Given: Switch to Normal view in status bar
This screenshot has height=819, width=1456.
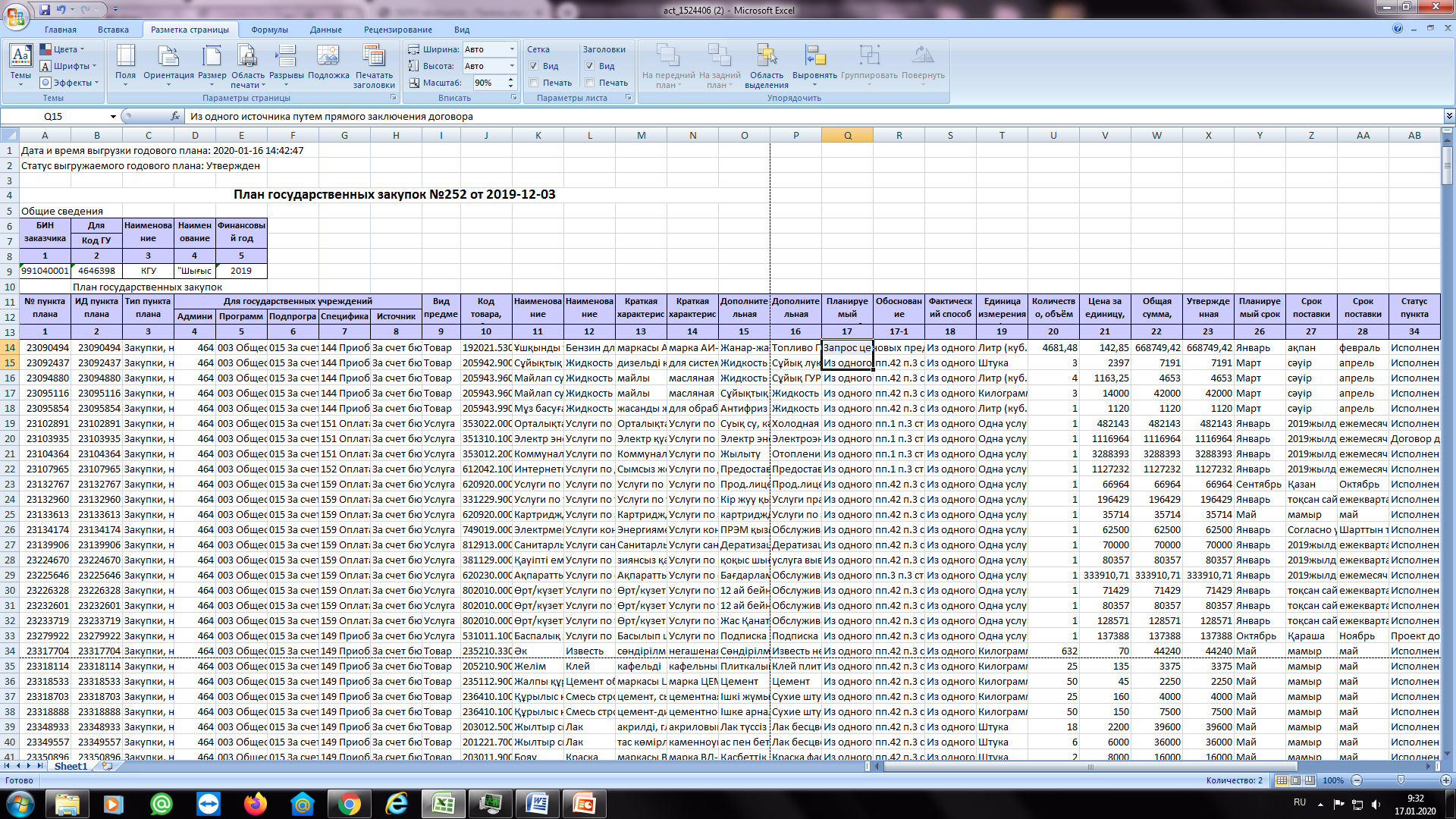Looking at the screenshot, I should click(x=1282, y=780).
